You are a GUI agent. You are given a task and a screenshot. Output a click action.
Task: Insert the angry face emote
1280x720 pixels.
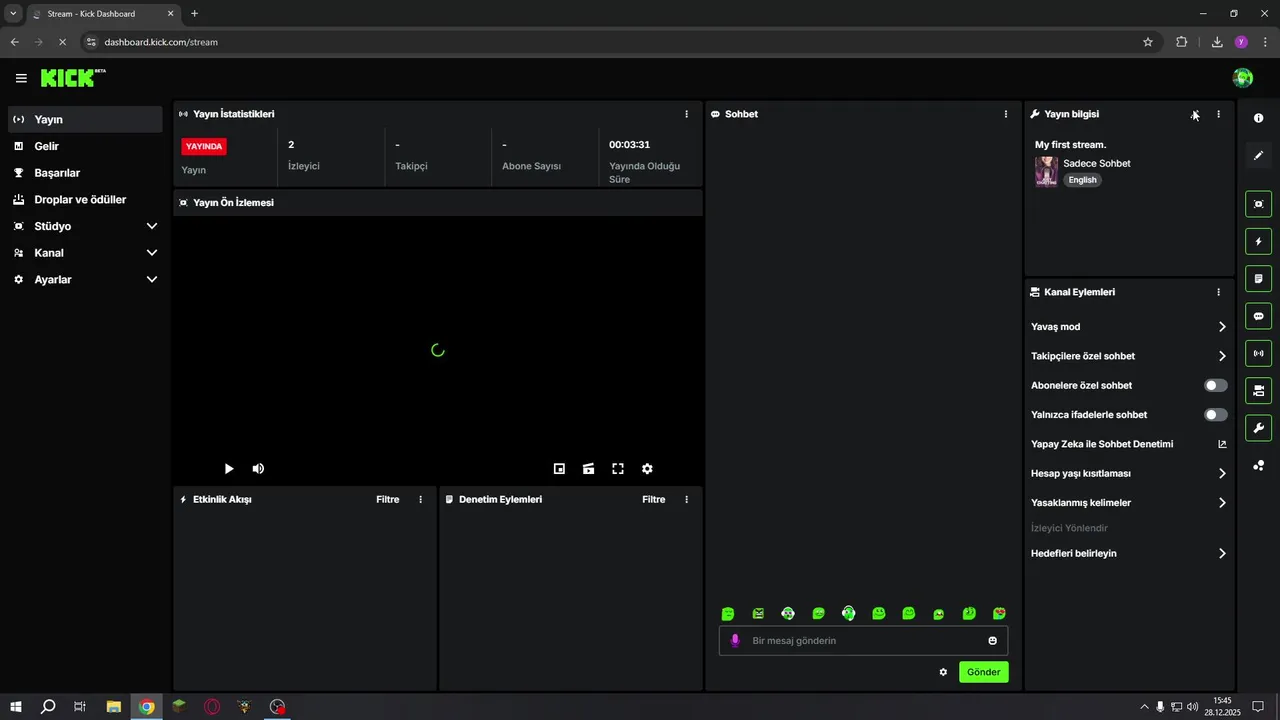click(758, 613)
